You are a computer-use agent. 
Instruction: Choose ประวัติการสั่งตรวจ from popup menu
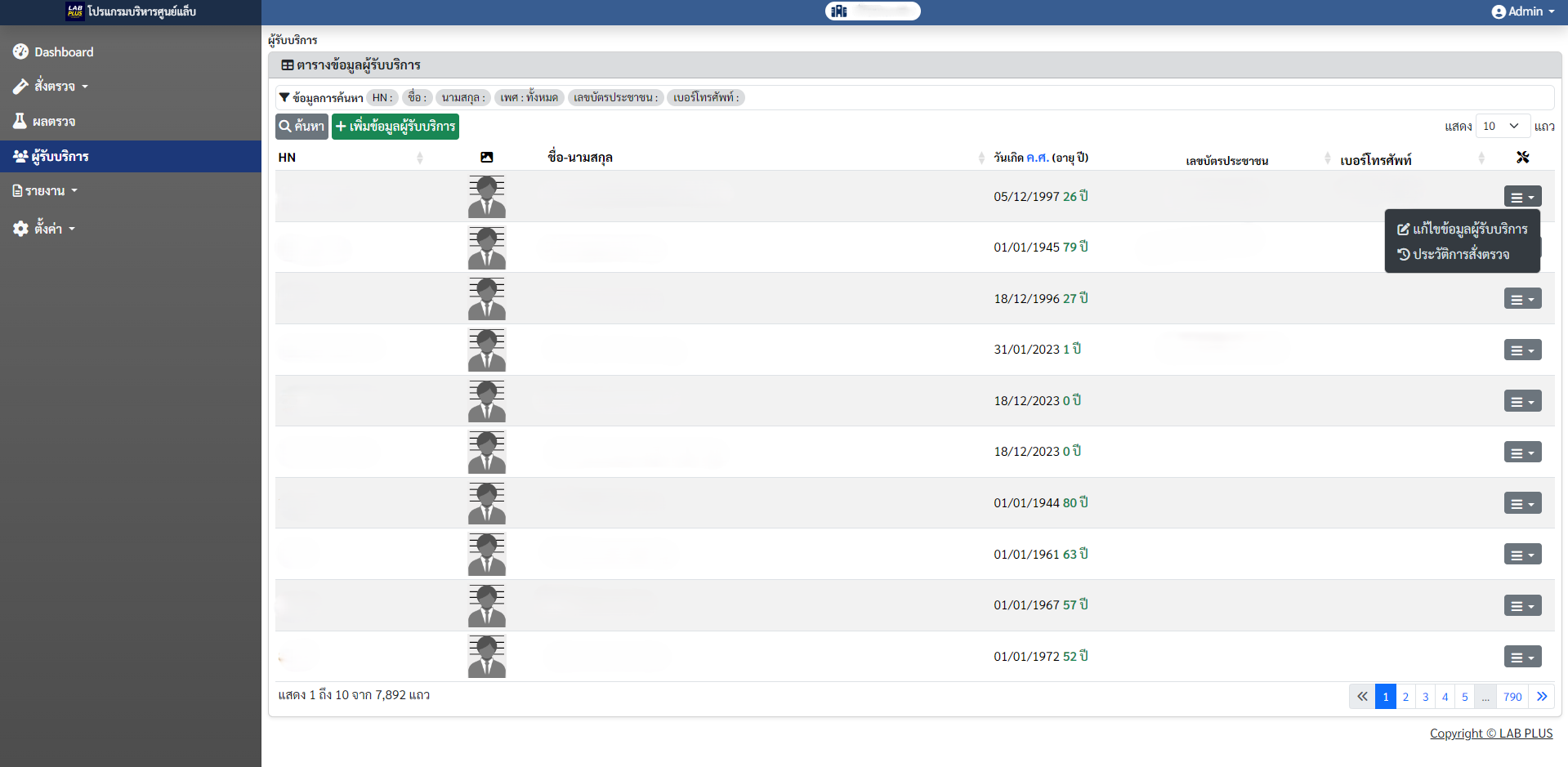(x=1454, y=255)
